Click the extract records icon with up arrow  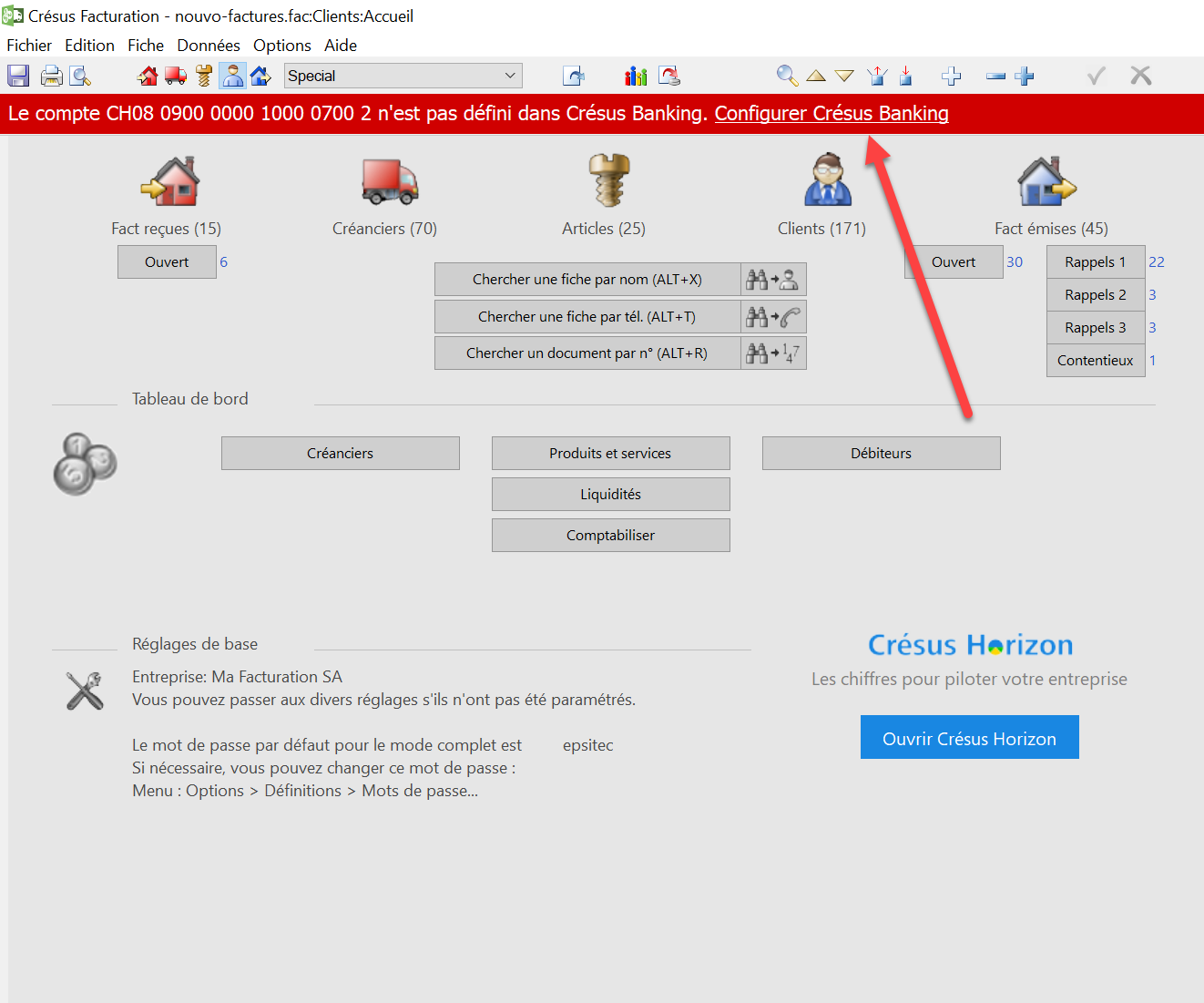tap(878, 76)
